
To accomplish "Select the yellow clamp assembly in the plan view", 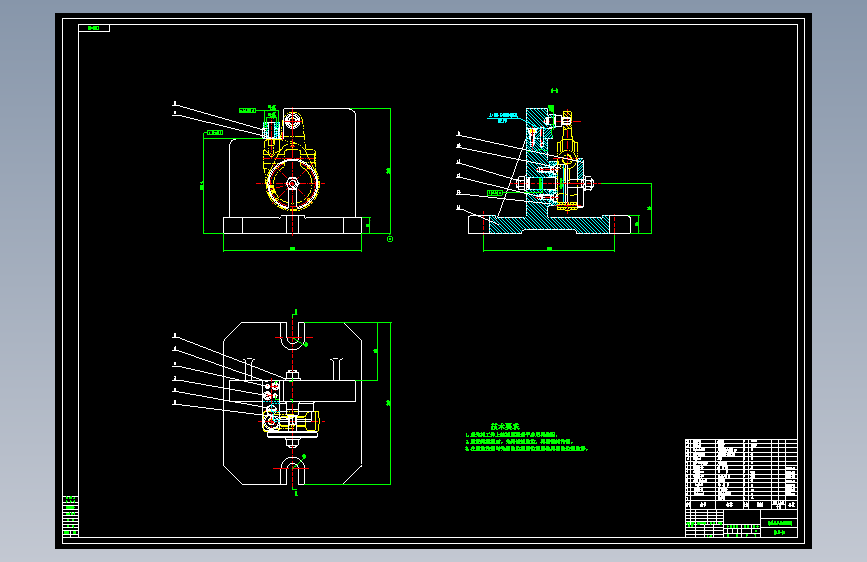I will 291,422.
